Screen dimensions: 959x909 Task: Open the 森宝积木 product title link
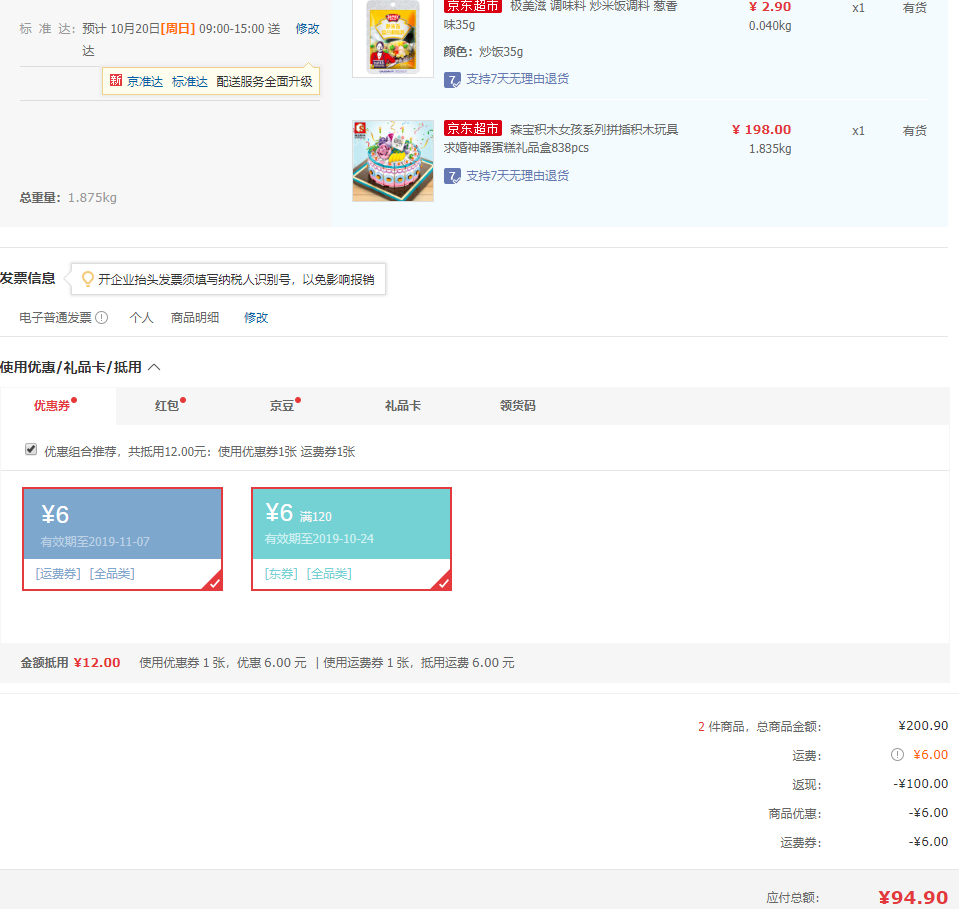point(561,138)
